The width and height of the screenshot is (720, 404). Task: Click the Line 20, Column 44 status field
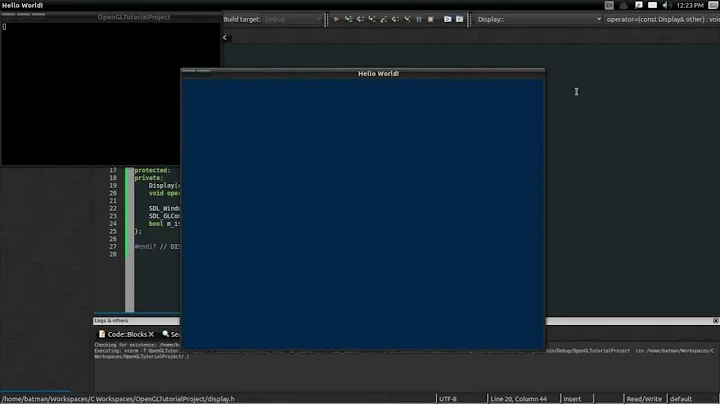click(x=518, y=399)
